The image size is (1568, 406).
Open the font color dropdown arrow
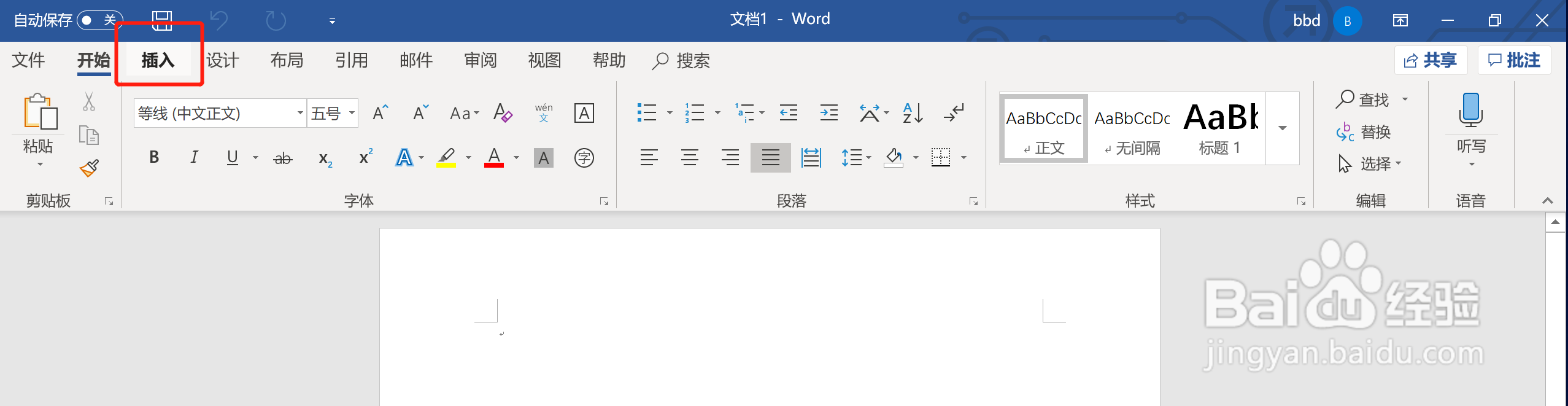click(516, 158)
